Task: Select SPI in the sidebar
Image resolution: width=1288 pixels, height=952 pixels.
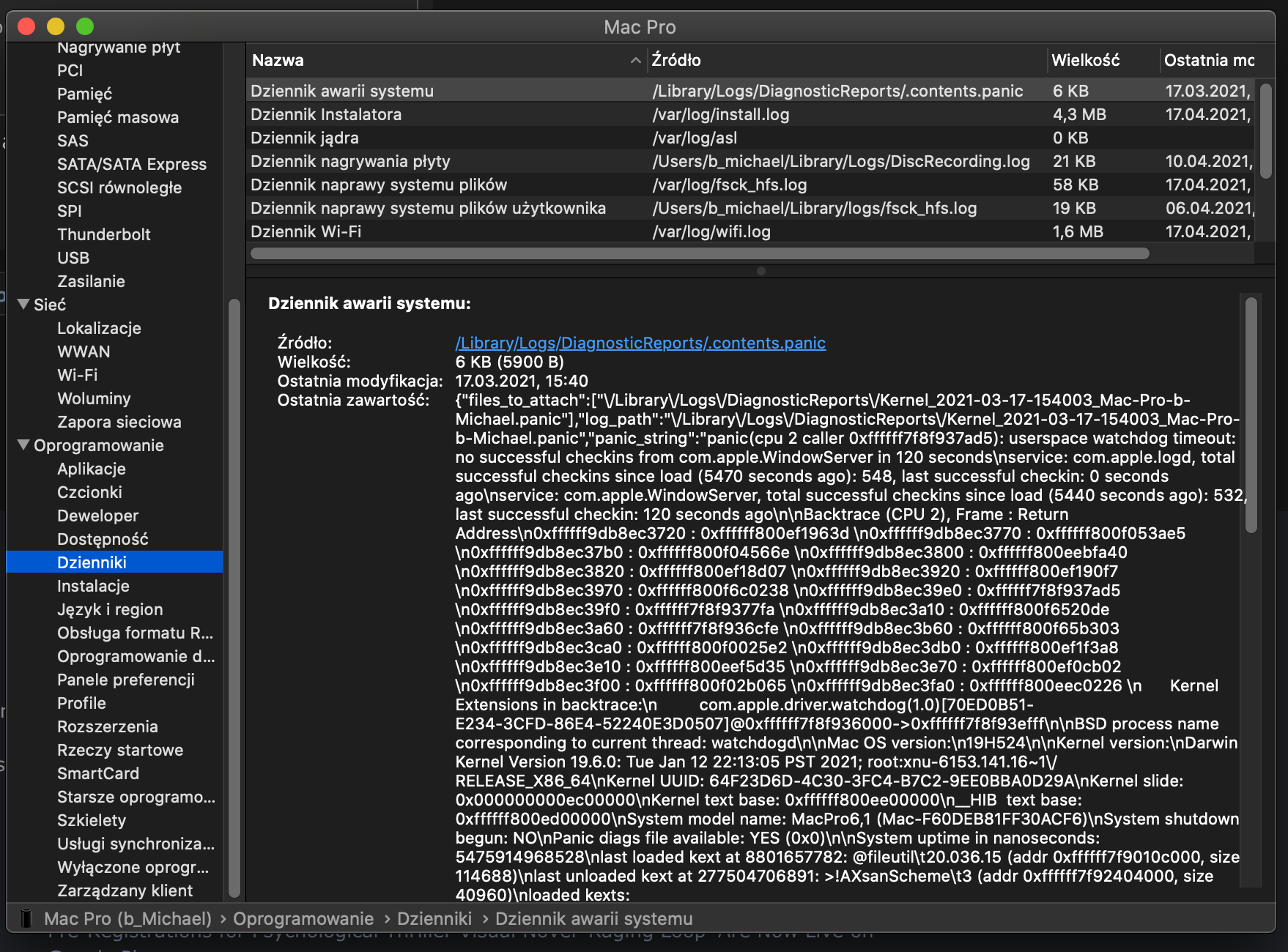Action: pos(70,211)
